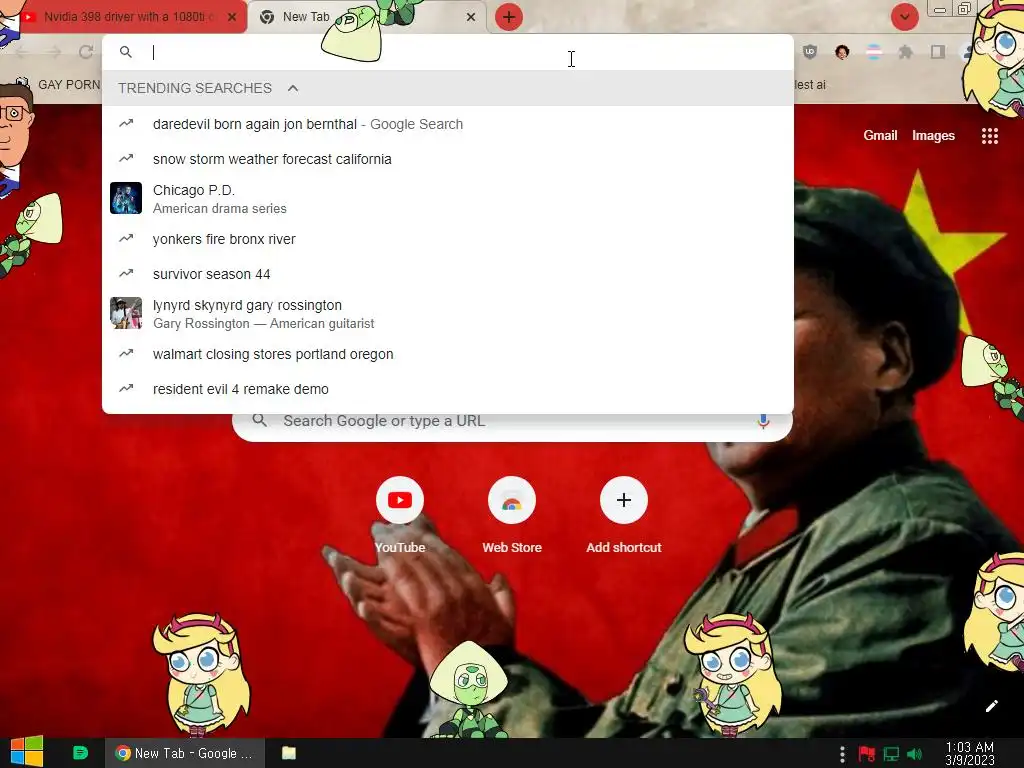Click the Chicago P.D. poster thumbnail
The height and width of the screenshot is (768, 1024).
126,198
